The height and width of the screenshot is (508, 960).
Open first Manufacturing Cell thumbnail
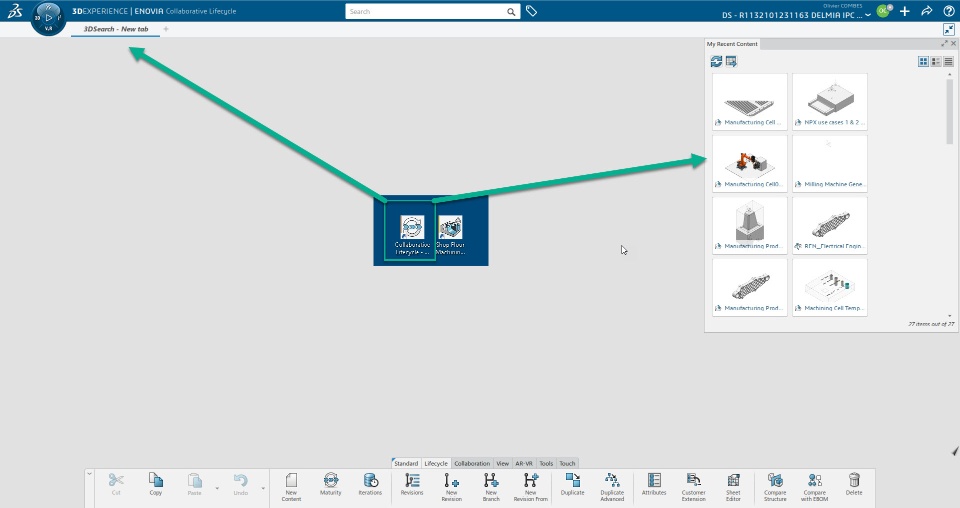(x=750, y=102)
